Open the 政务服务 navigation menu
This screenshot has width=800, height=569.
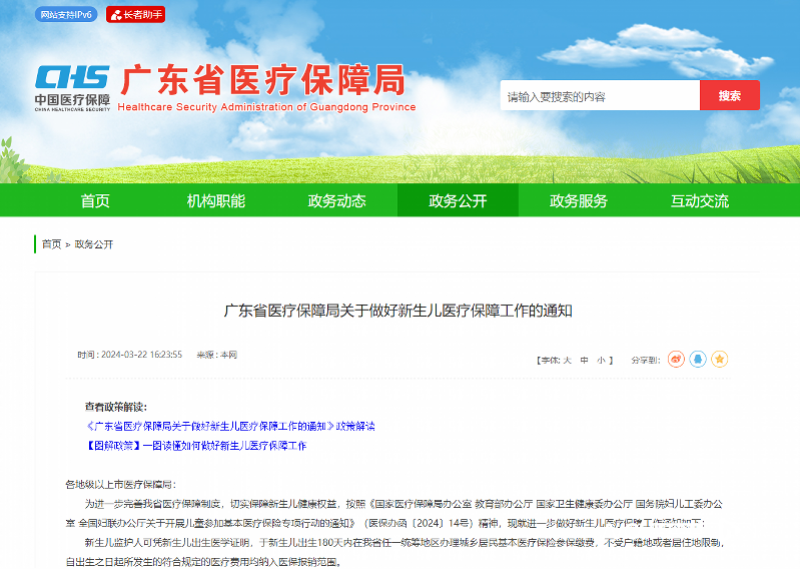pos(579,201)
